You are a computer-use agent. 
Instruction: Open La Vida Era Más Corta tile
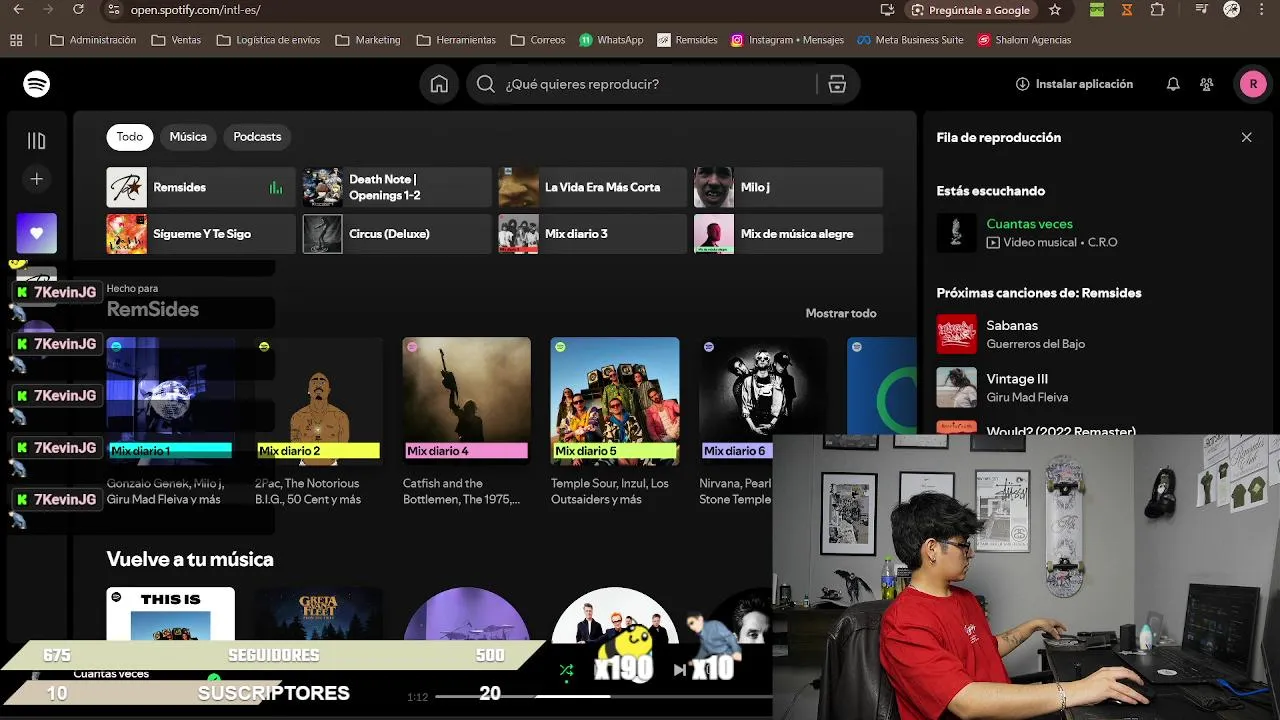[593, 187]
